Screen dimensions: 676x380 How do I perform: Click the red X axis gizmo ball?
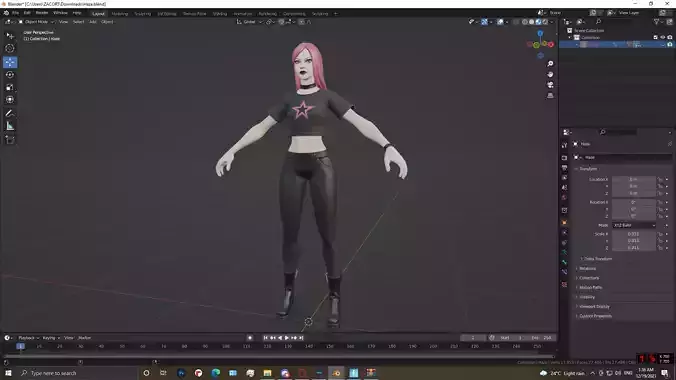[551, 44]
